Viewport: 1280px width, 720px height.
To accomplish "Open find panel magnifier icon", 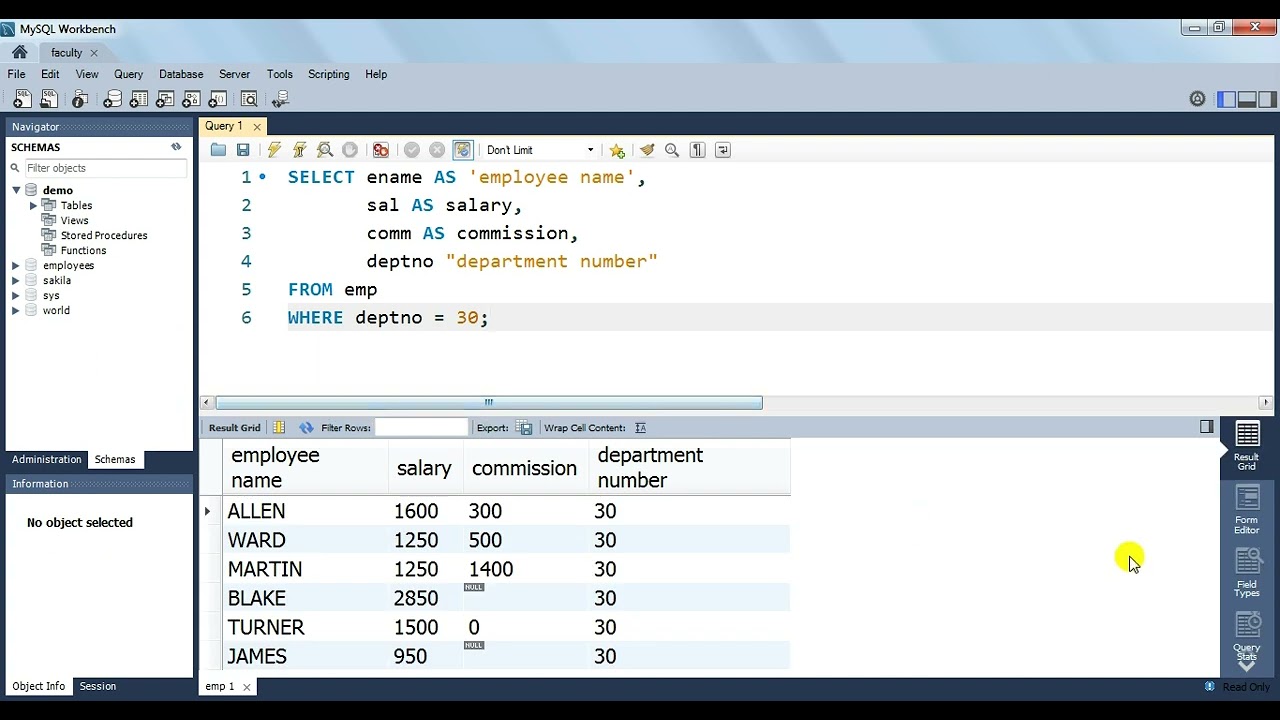I will [672, 150].
